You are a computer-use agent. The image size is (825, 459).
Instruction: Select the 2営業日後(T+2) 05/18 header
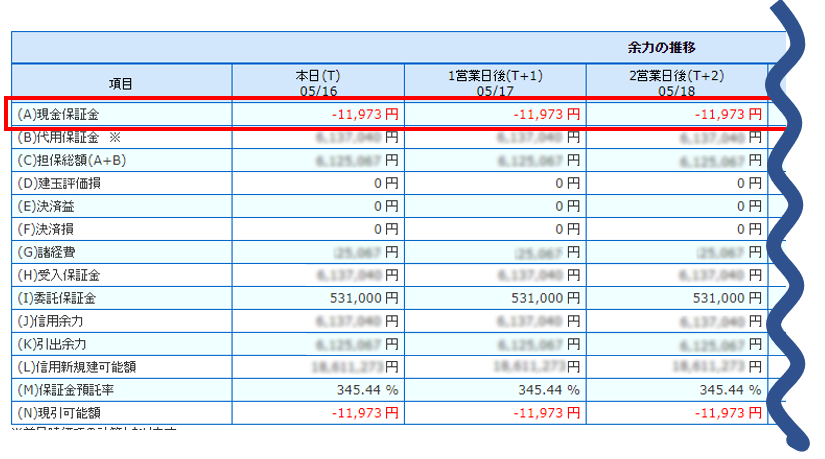[676, 83]
